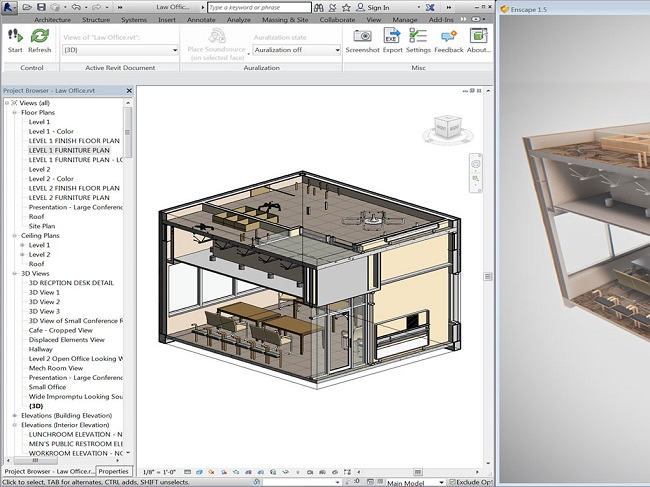
Task: Open the Collaborate ribbon tab
Action: 337,19
